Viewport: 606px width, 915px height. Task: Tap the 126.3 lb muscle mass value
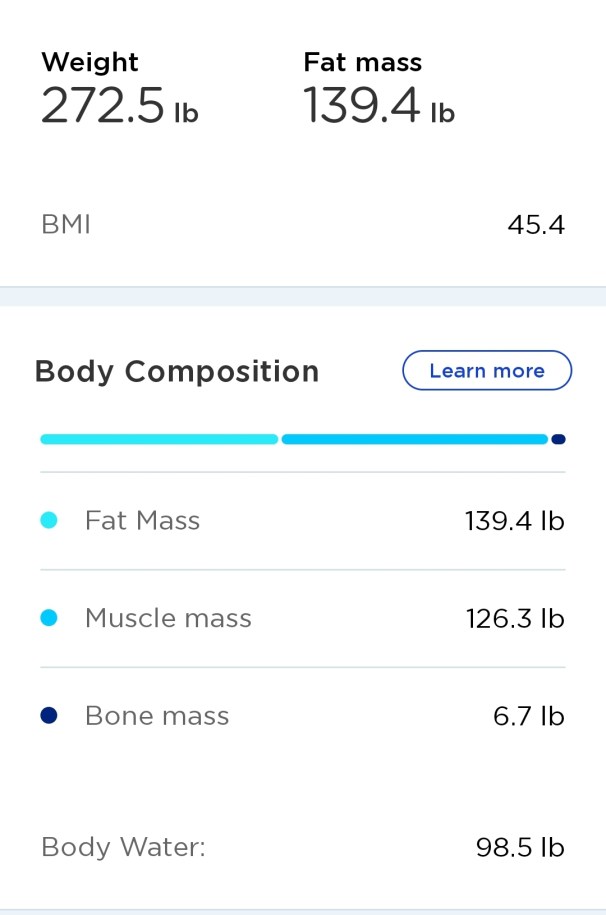point(515,619)
